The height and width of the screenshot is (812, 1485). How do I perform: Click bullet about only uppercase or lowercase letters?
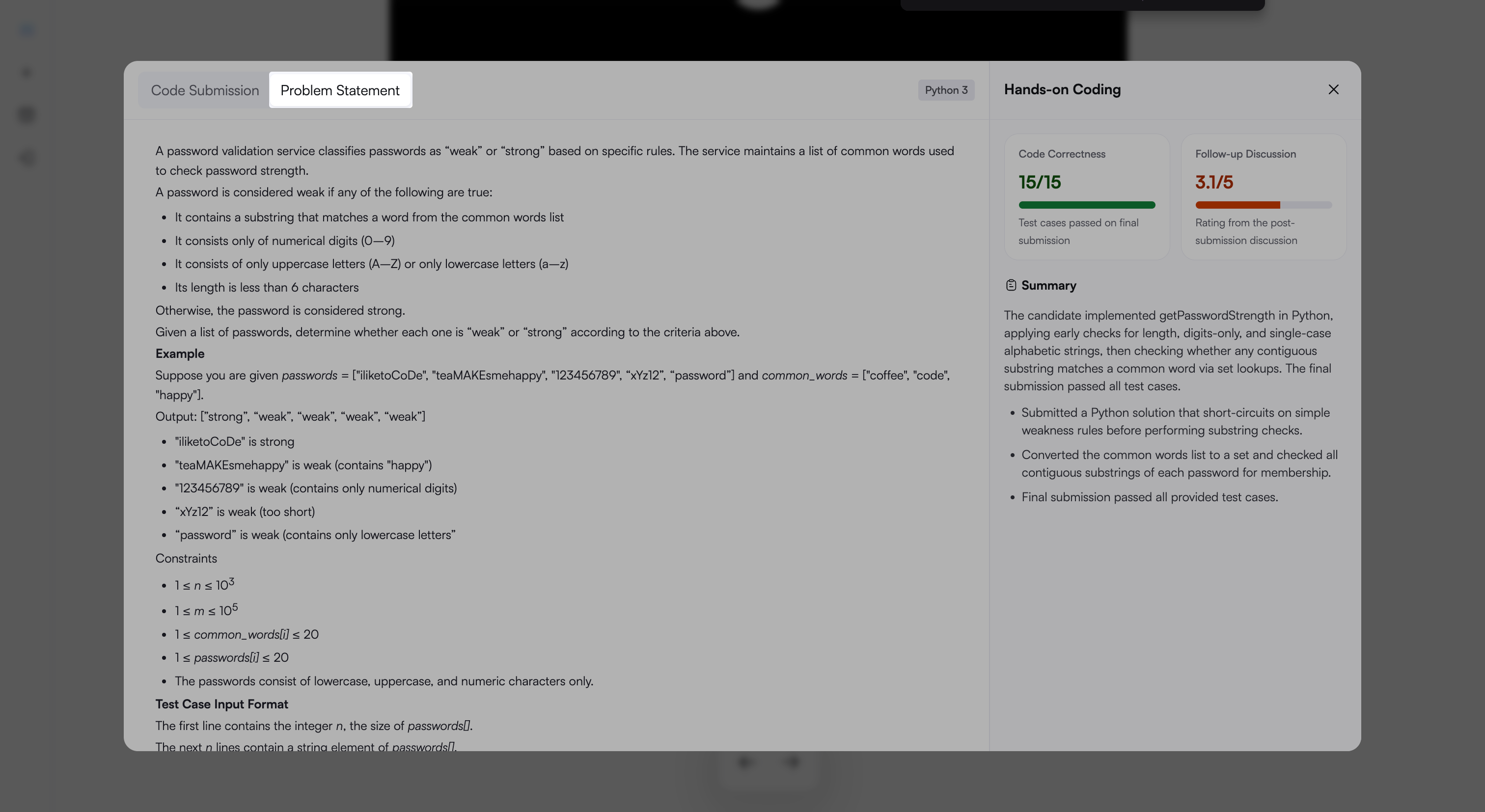tap(371, 264)
